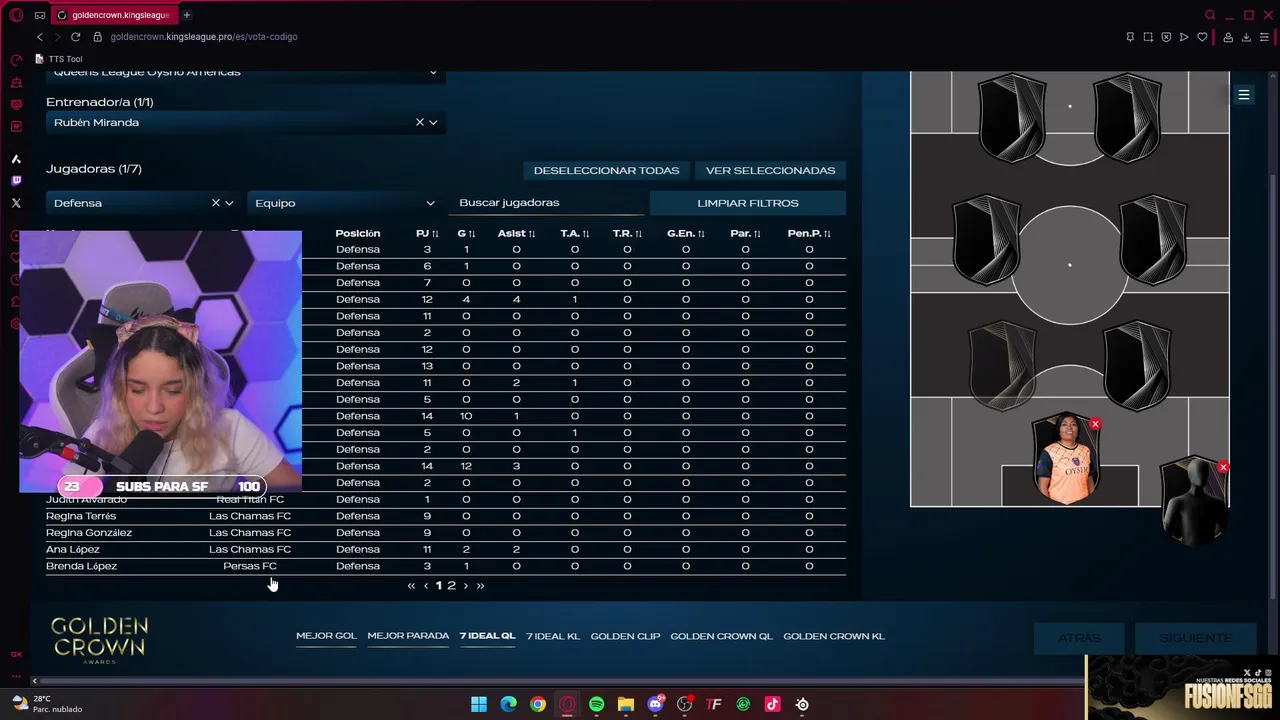This screenshot has height=720, width=1280.
Task: Click VER SELECCIONADAS button
Action: pos(770,170)
